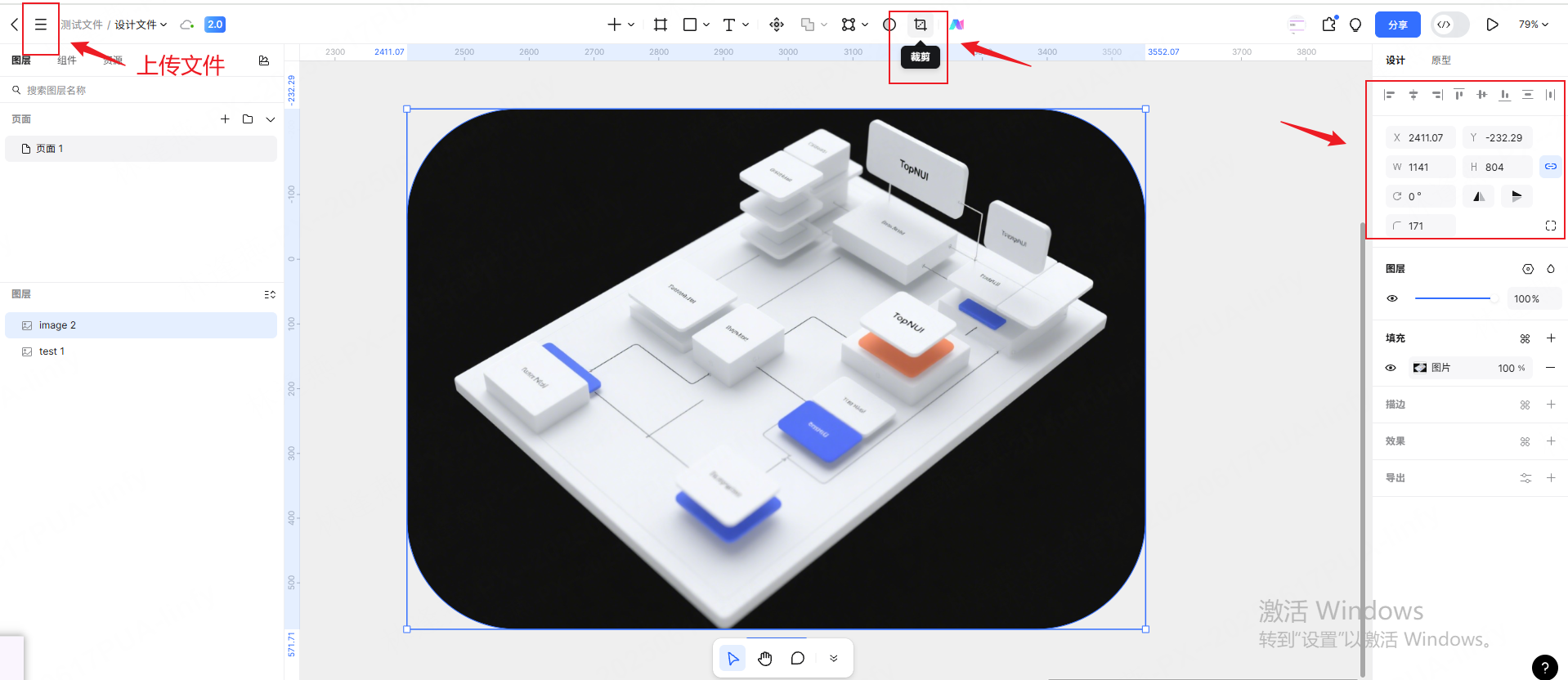Viewport: 1568px width, 680px height.
Task: Open dropdown arrow next to vector nodes tool
Action: tap(865, 25)
